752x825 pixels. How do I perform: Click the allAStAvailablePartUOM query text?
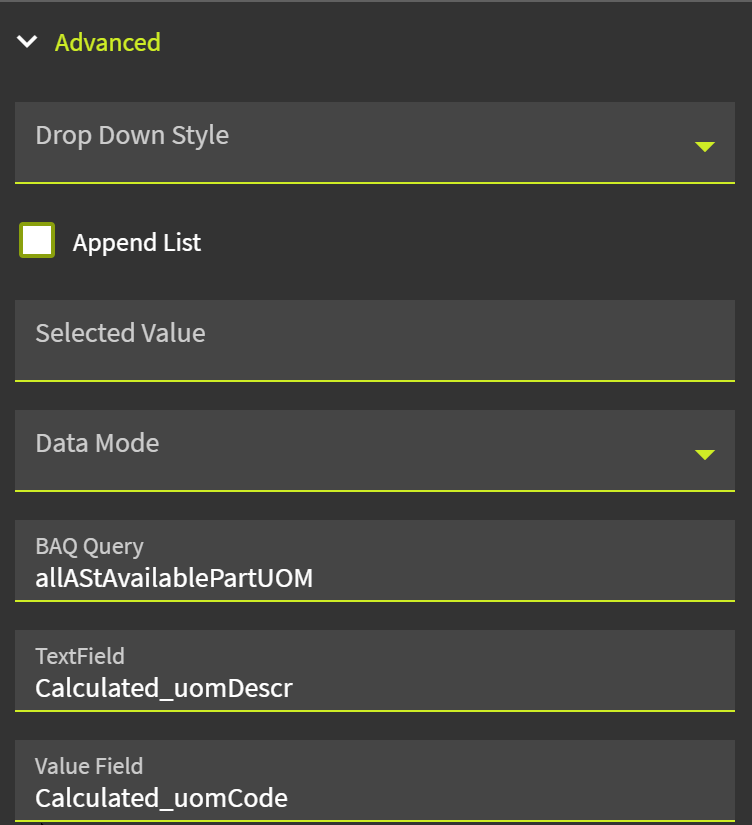174,578
